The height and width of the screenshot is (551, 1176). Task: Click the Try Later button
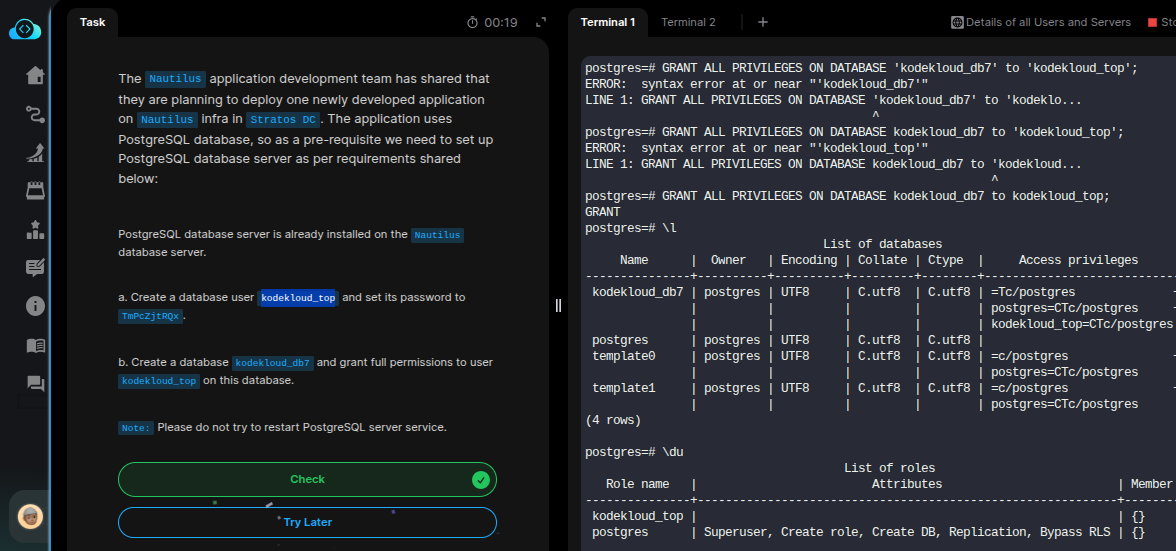click(307, 522)
